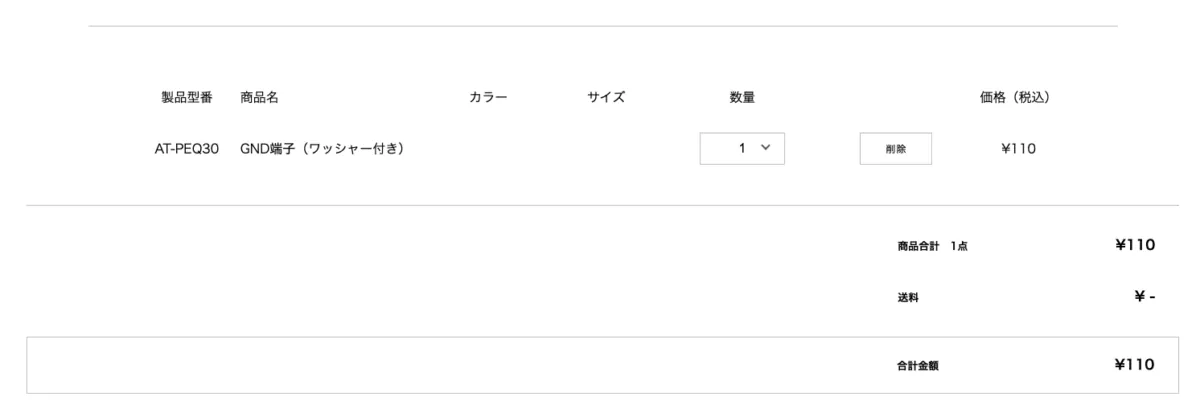Viewport: 1200px width, 409px height.
Task: Click the 商品名 column header
Action: point(259,97)
